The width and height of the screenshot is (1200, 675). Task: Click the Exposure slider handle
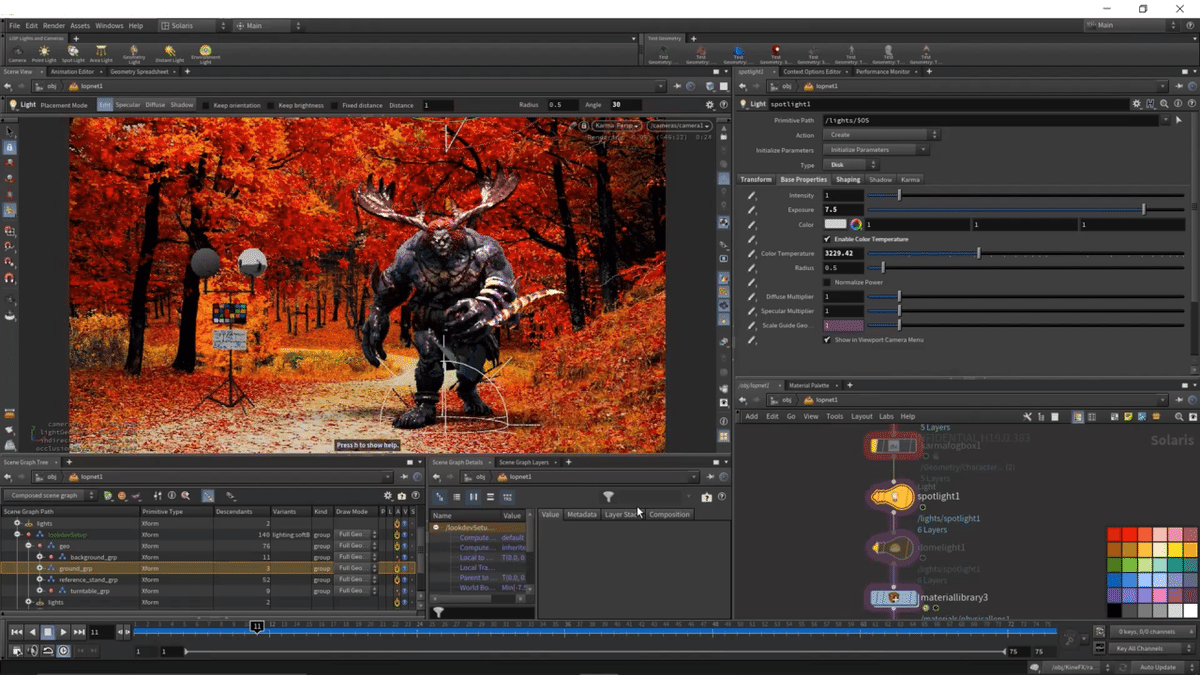tap(1143, 210)
